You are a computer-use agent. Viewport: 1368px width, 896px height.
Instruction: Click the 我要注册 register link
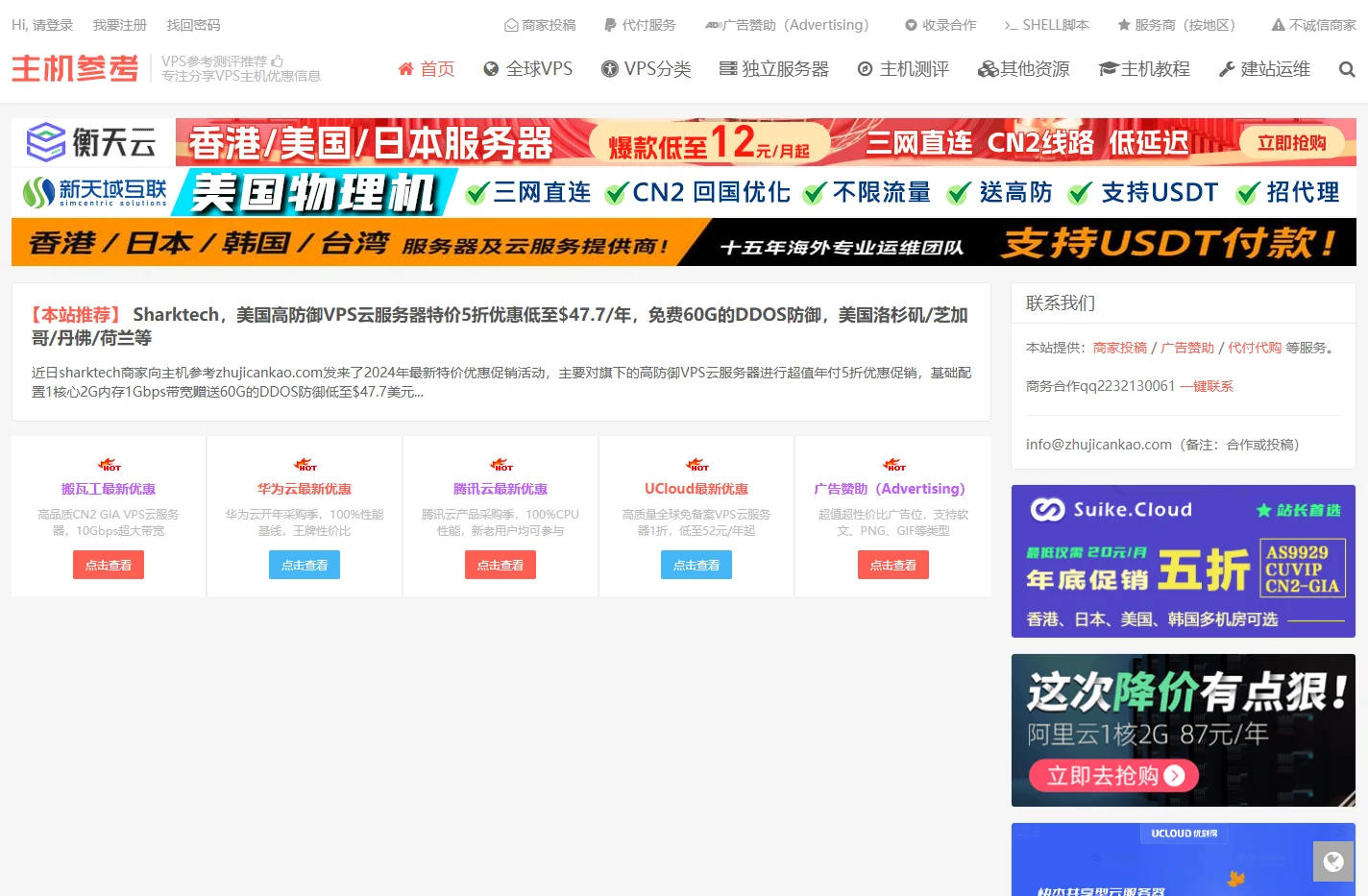tap(120, 25)
